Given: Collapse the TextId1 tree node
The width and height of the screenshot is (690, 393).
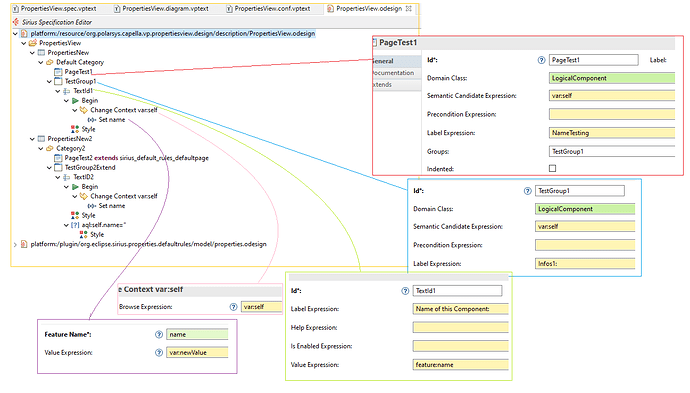Looking at the screenshot, I should (x=58, y=91).
